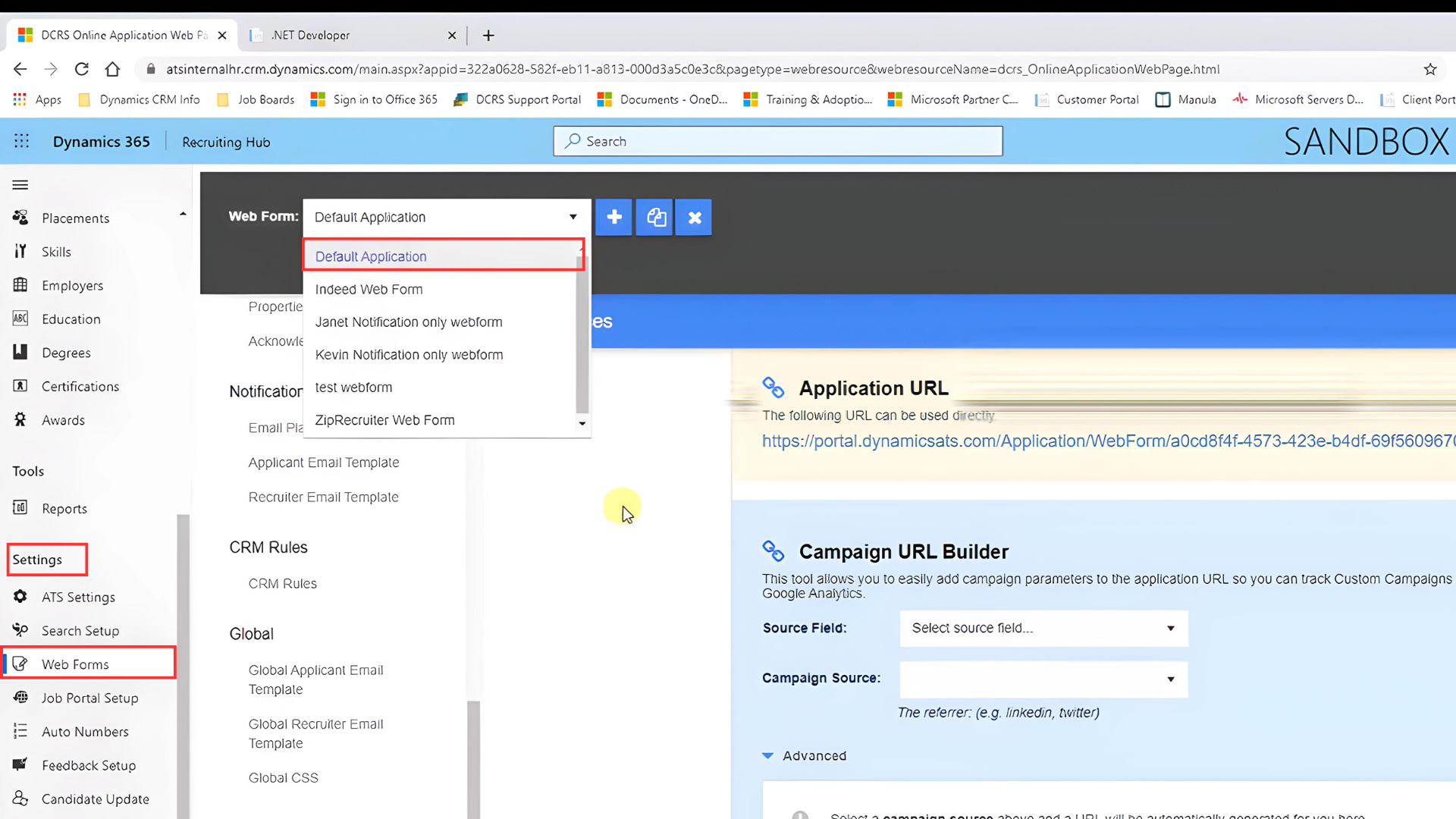Choose Janet Notification only webform

(x=440, y=322)
